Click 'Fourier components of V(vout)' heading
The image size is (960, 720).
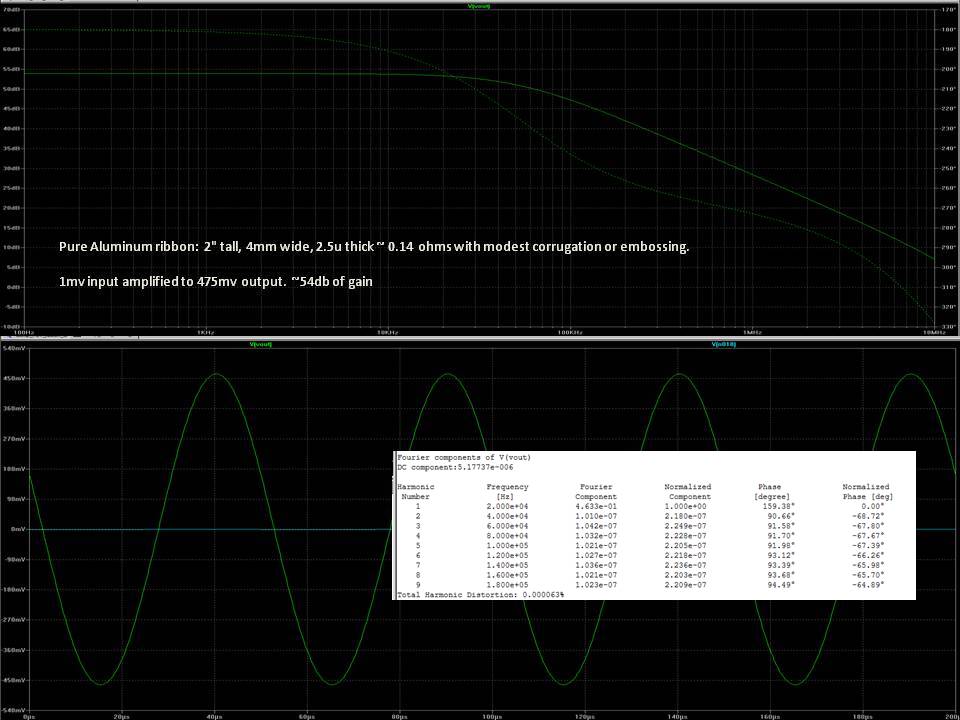[x=464, y=457]
